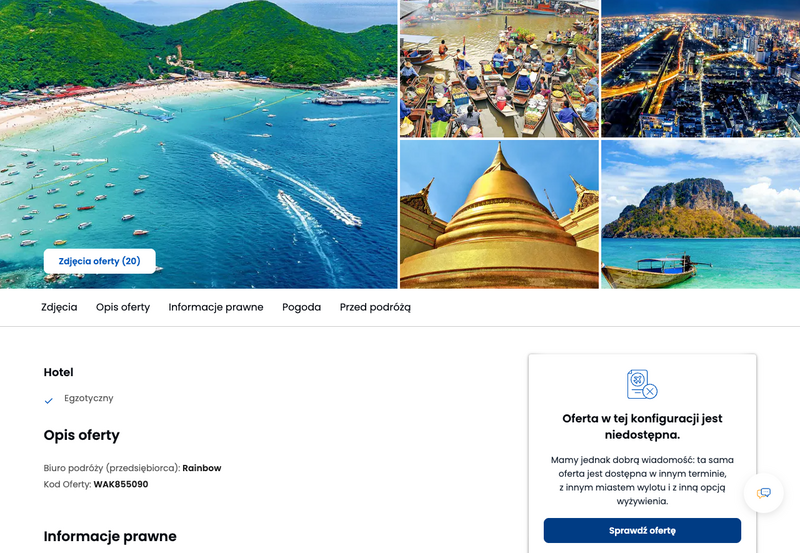Screen dimensions: 800x553
Task: Click the blue checkmark beside Egzotyczny
Action: click(x=48, y=401)
